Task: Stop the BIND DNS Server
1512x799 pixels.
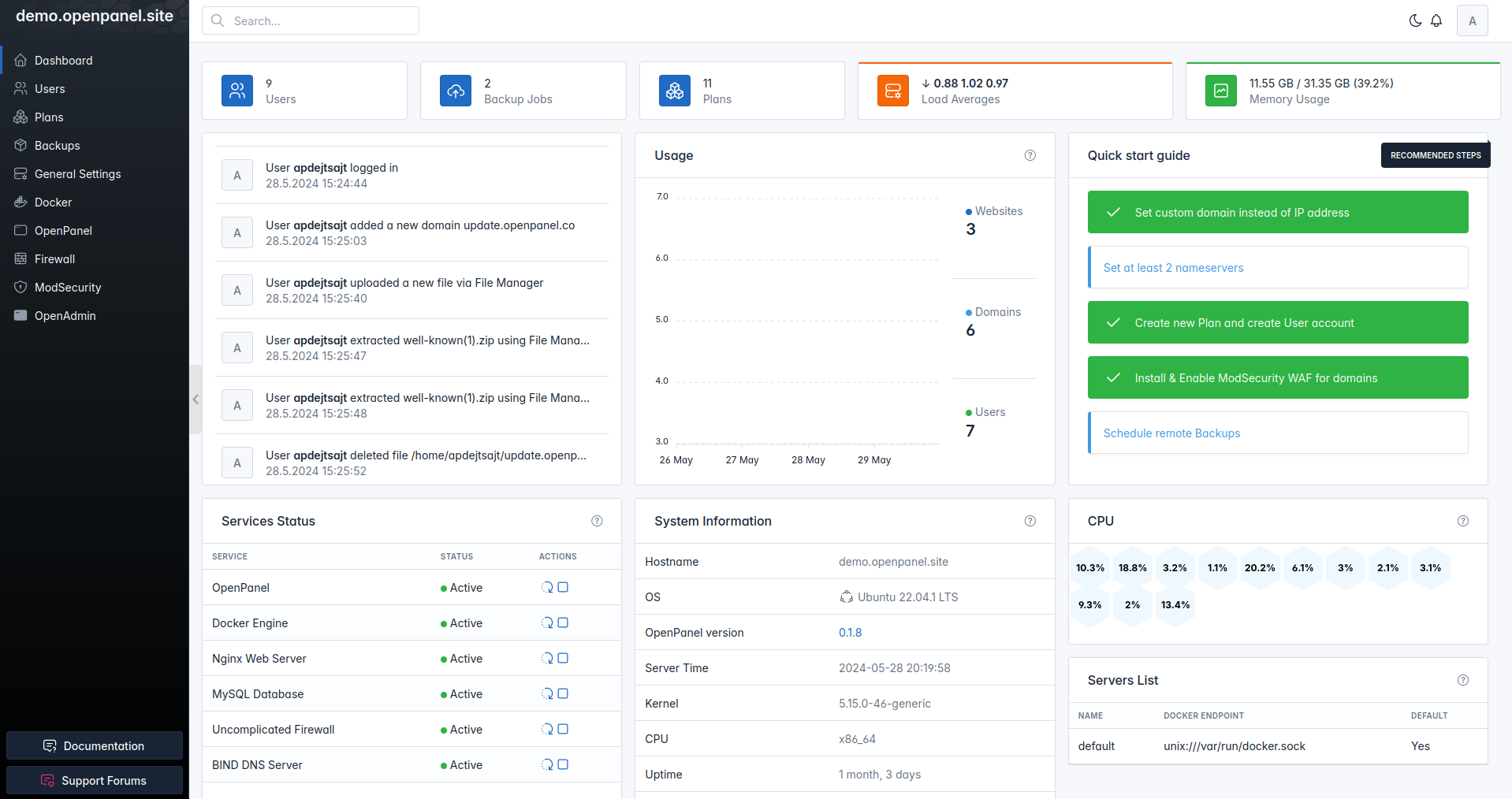Action: click(x=563, y=764)
